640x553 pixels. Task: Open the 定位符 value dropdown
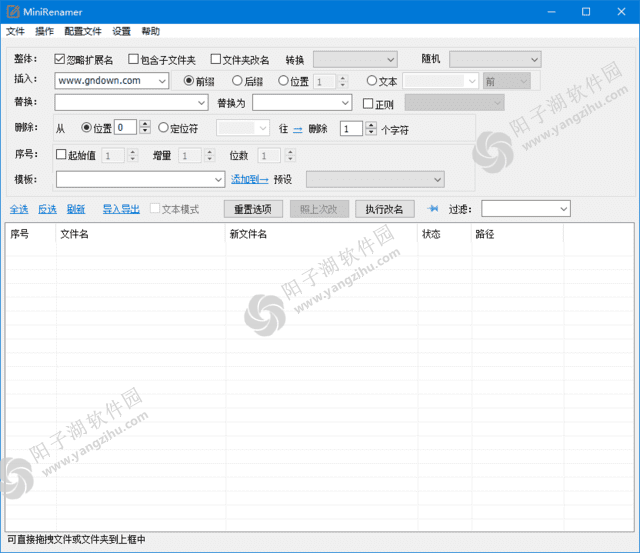click(x=242, y=129)
